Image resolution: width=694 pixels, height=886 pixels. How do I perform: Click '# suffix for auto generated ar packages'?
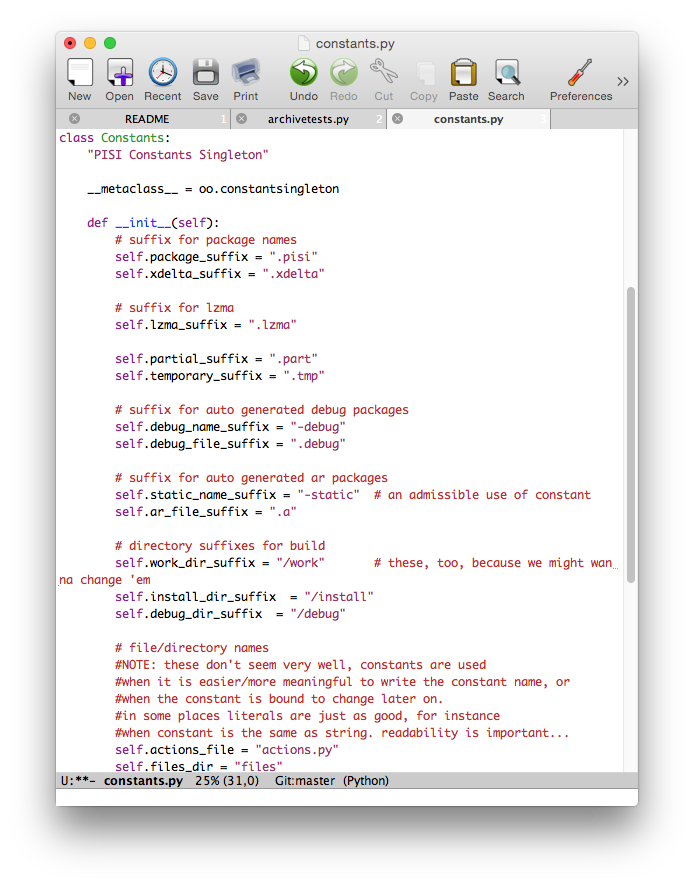(x=251, y=477)
